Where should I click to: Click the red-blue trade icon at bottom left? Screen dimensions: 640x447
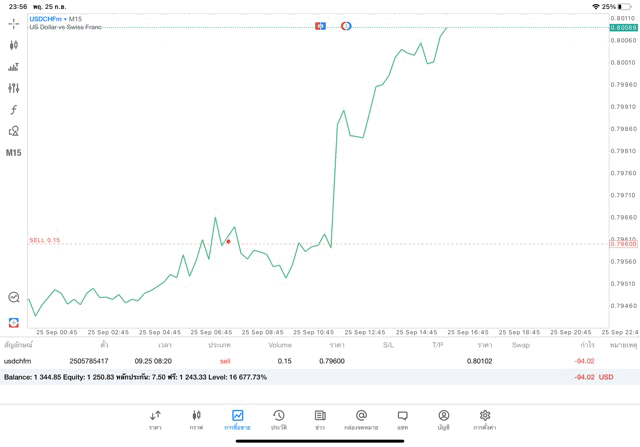(13, 322)
